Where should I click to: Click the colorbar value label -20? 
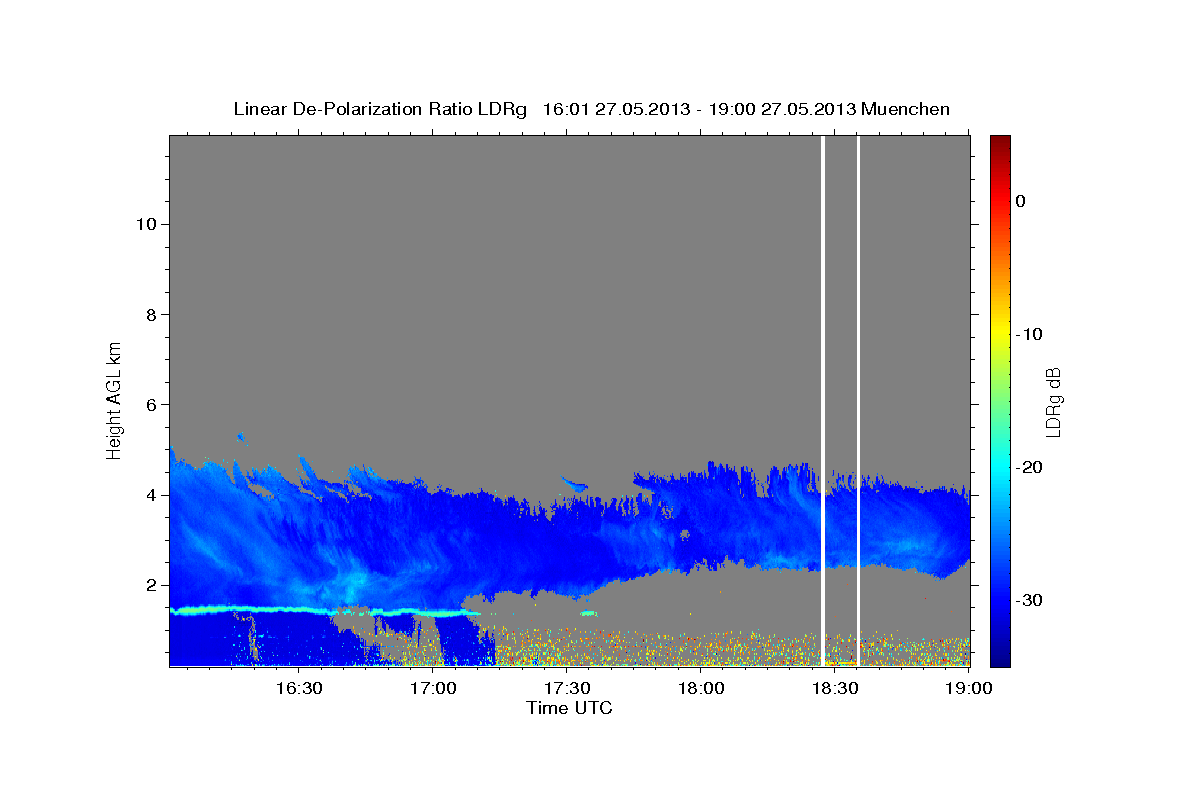coord(1029,467)
